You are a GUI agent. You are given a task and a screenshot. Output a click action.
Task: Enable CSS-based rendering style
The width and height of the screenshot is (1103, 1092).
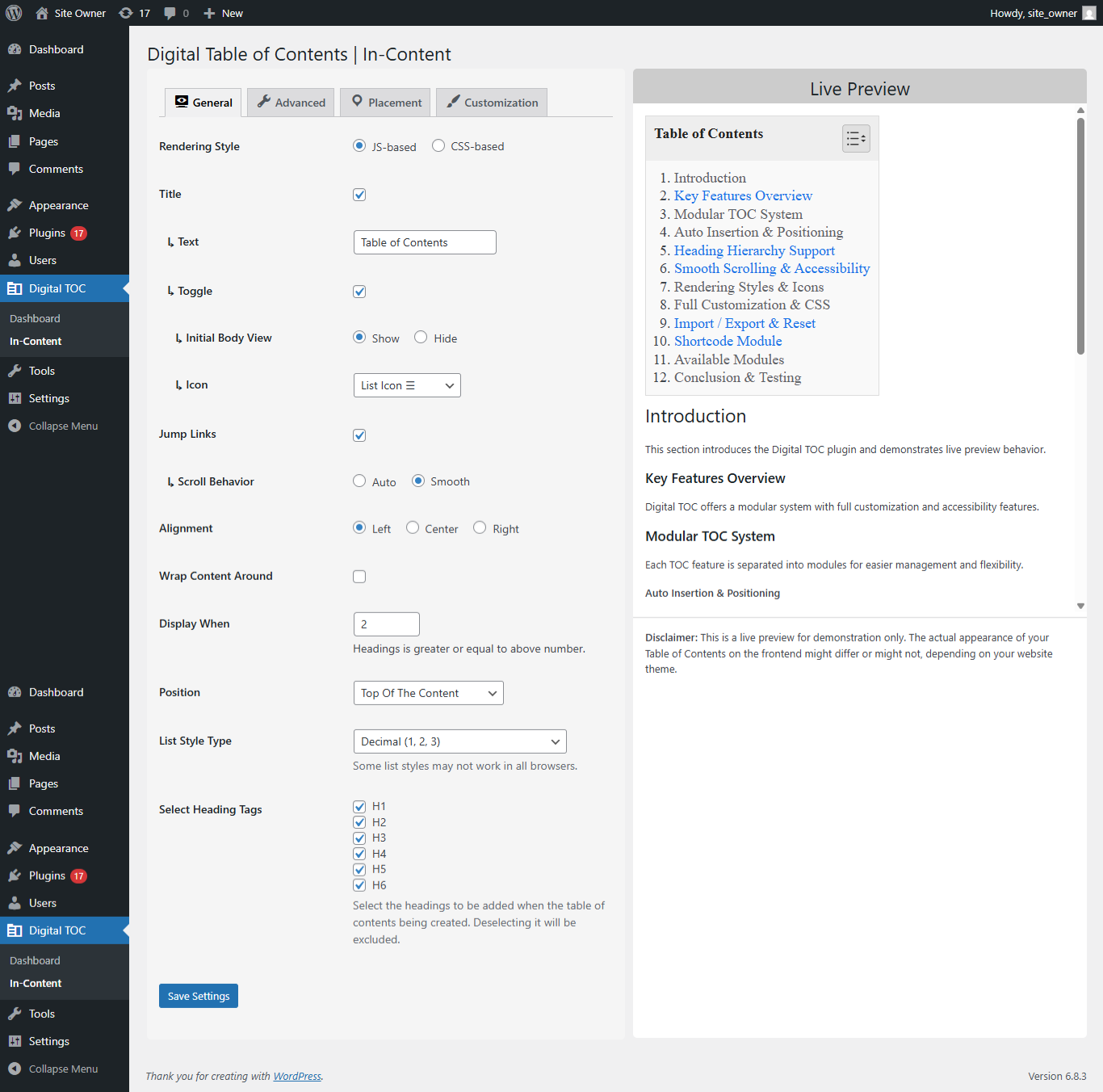(438, 145)
